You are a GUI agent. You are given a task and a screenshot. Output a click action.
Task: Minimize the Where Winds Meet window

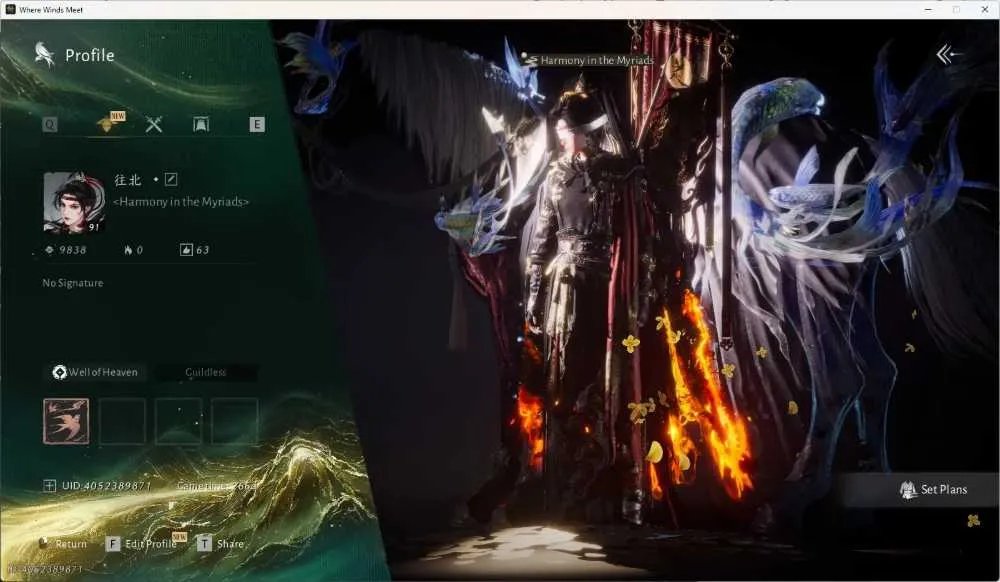click(928, 10)
